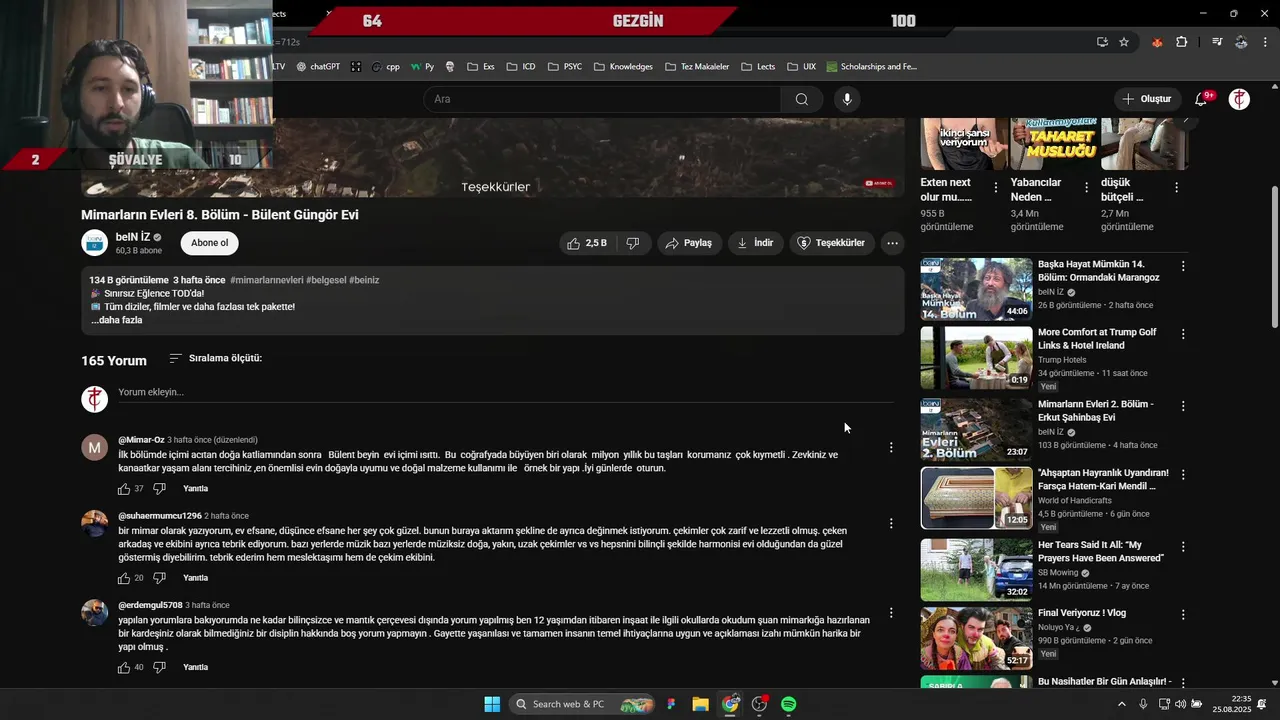Show hidden system tray icons chevron
The width and height of the screenshot is (1280, 720).
pyautogui.click(x=1121, y=704)
